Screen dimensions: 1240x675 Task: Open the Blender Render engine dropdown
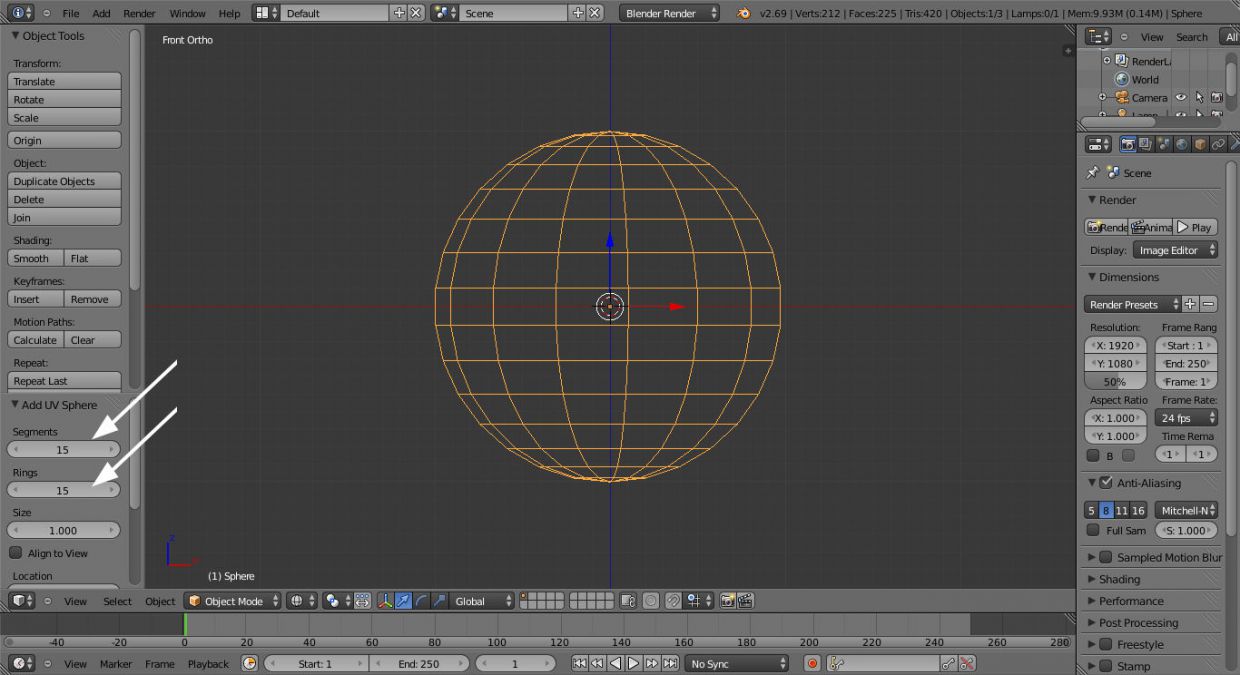[670, 13]
